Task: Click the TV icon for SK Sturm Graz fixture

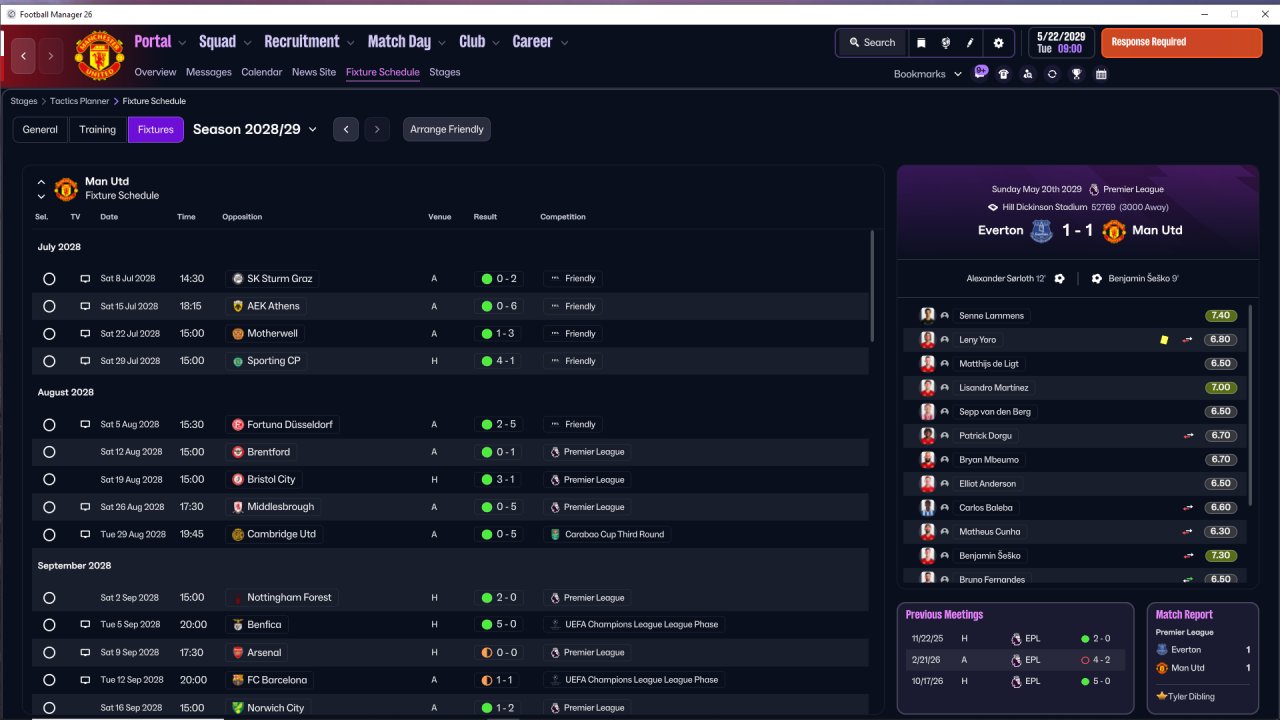Action: 85,279
